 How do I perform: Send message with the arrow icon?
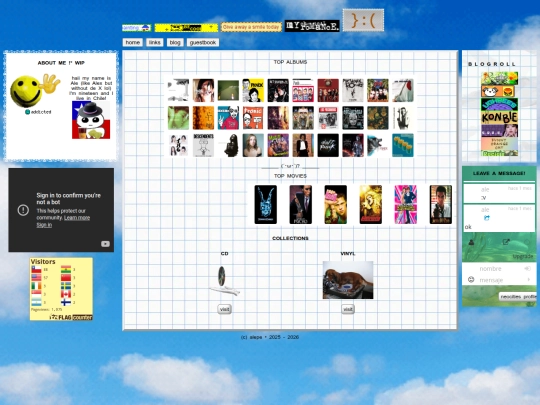pyautogui.click(x=529, y=280)
